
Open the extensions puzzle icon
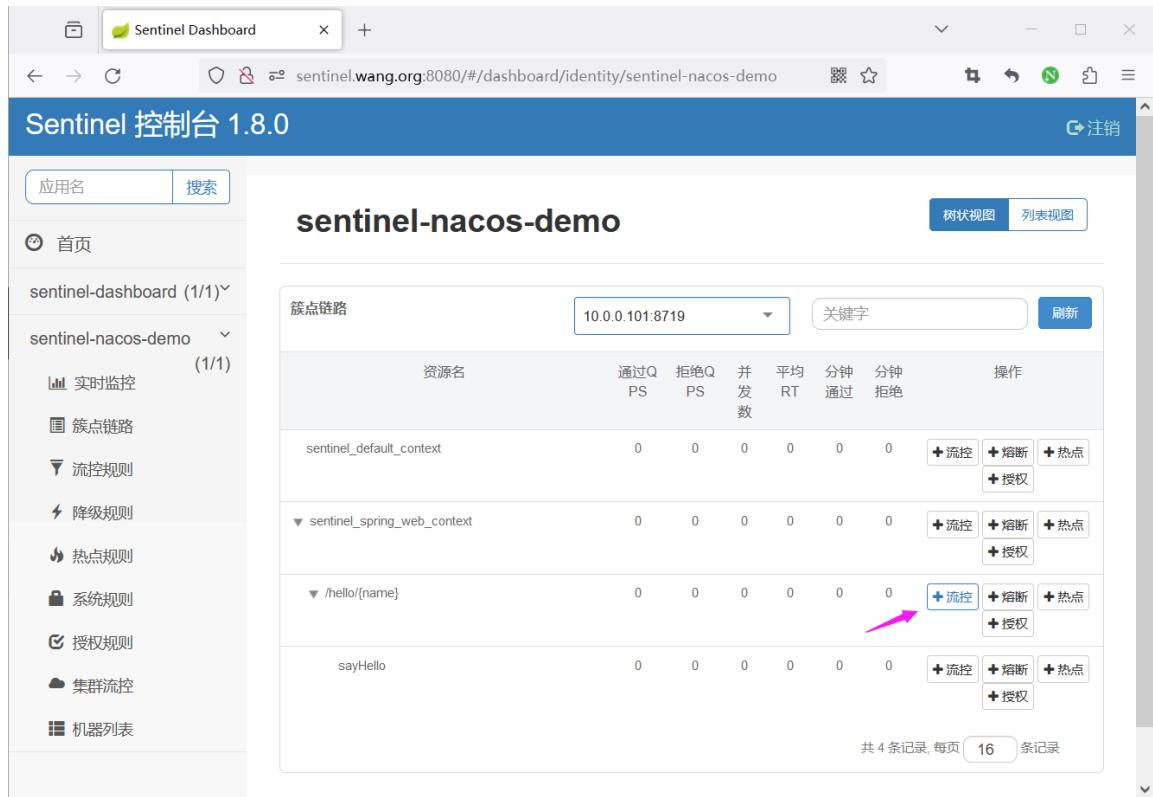click(x=1089, y=75)
